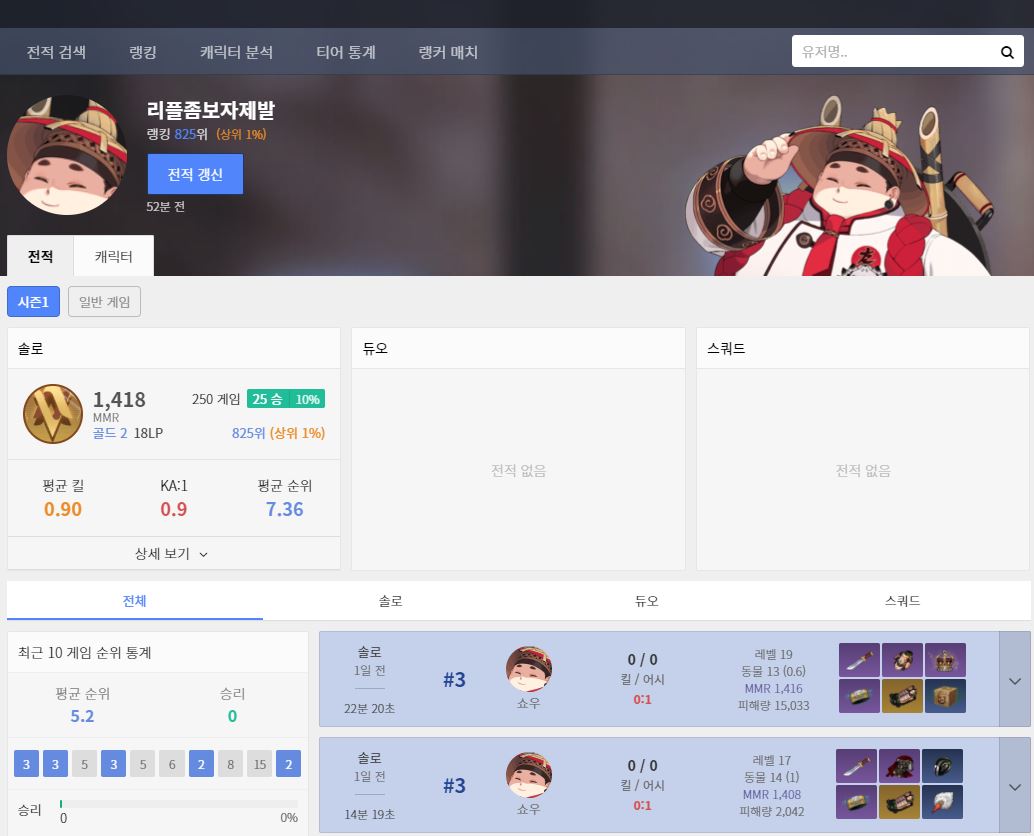The image size is (1034, 836).
Task: Click the 825위 (상위 1%) link in the solo card
Action: (278, 433)
